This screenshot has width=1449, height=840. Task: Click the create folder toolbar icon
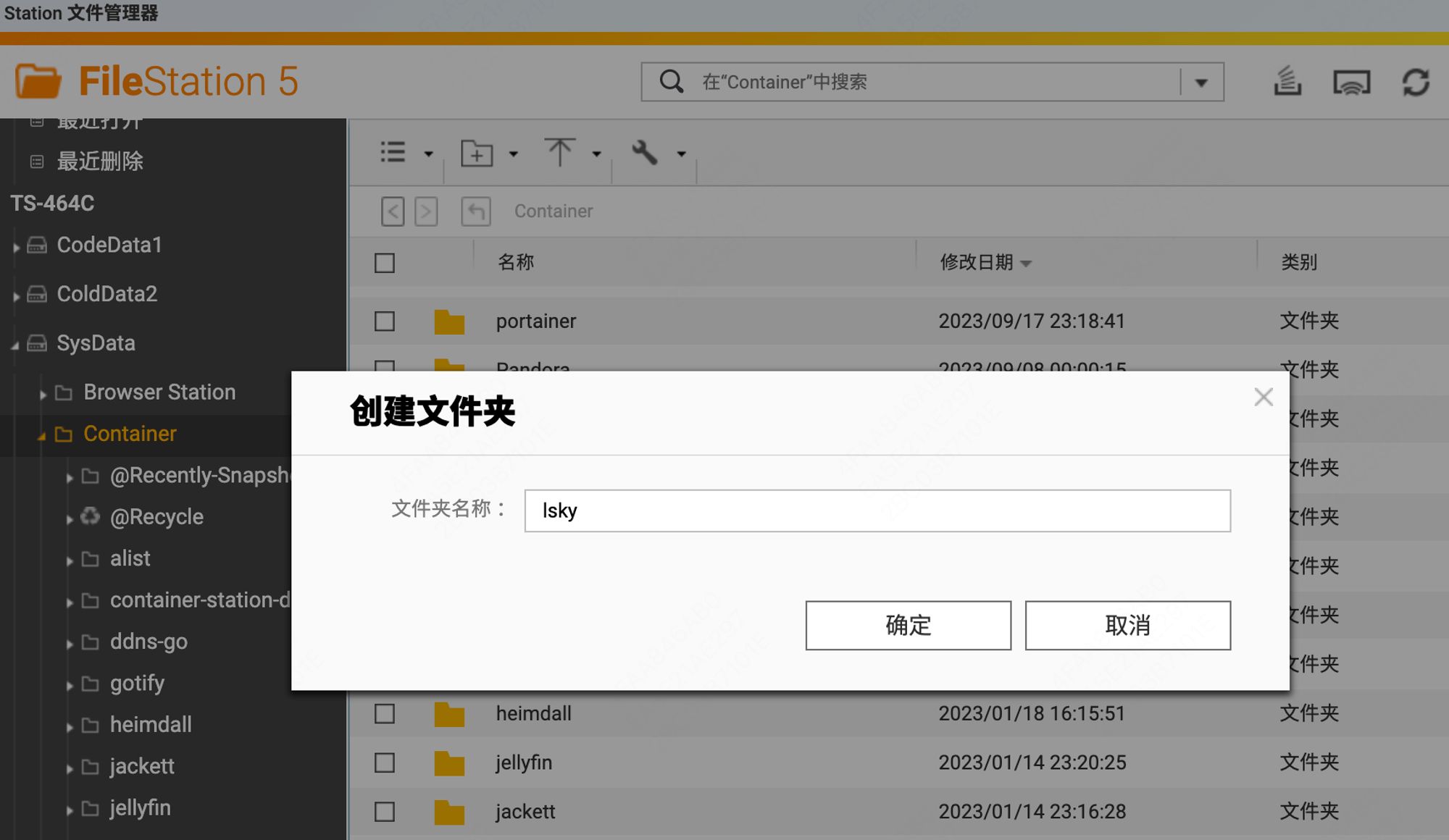[x=477, y=154]
